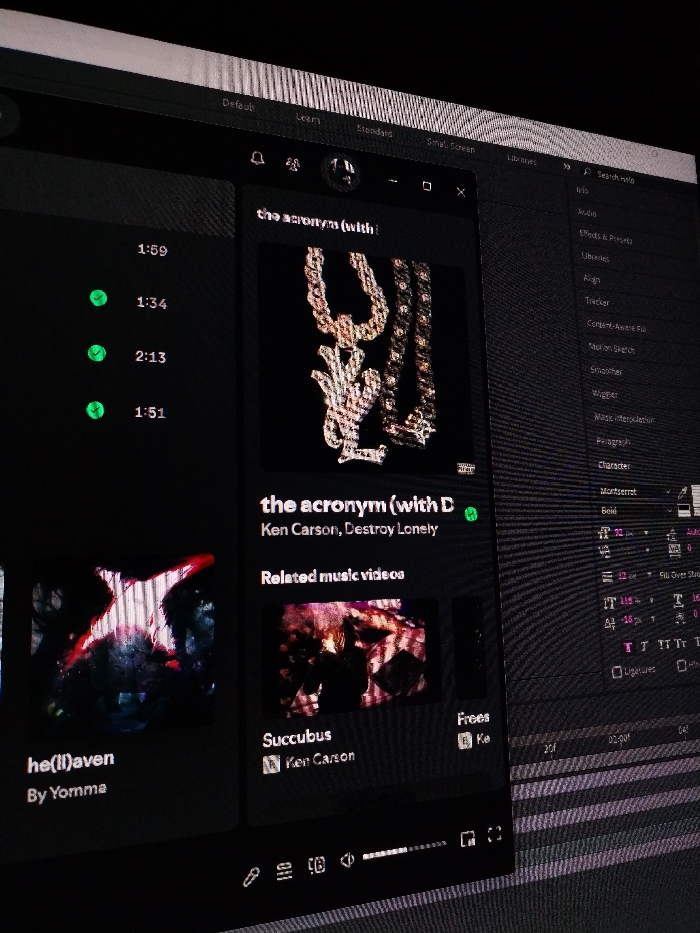Select the Character panel header
Viewport: 700px width, 933px height.
(614, 465)
